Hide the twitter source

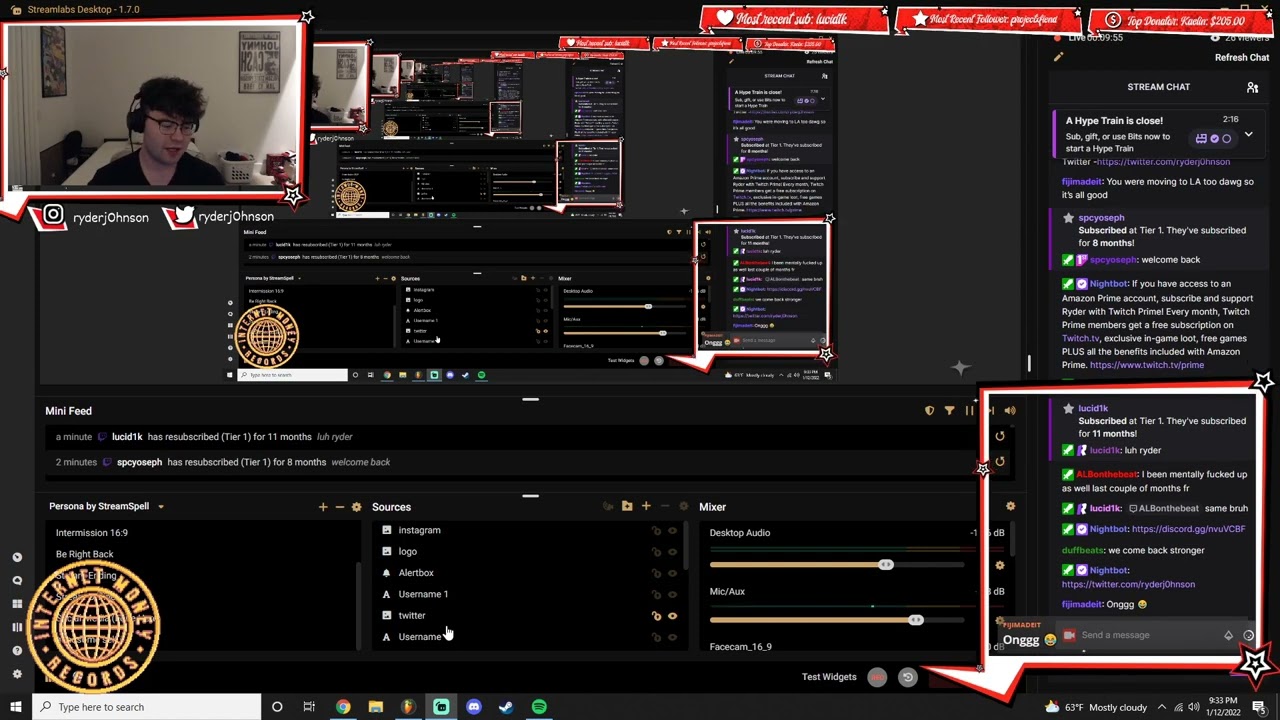(x=672, y=616)
